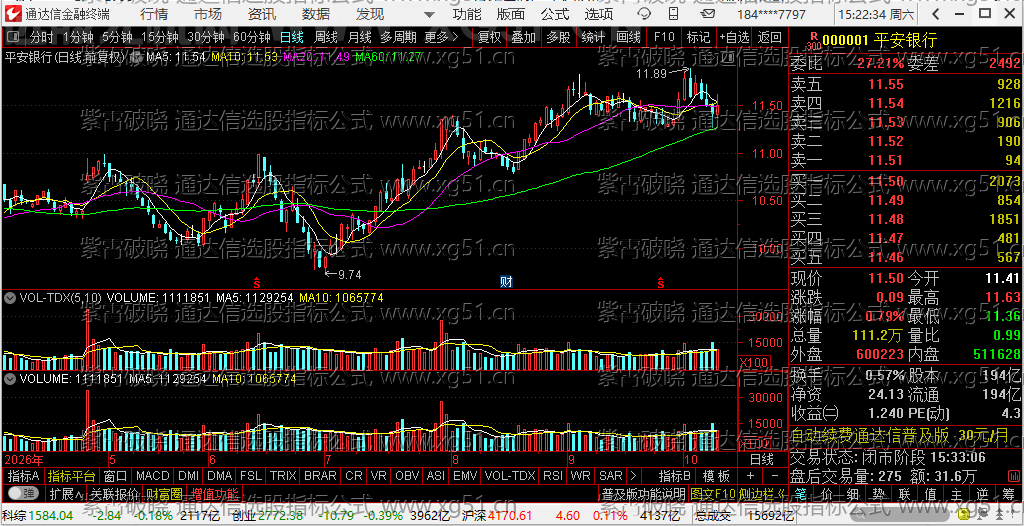The height and width of the screenshot is (526, 1024).
Task: Open the 功能 menu
Action: point(467,14)
